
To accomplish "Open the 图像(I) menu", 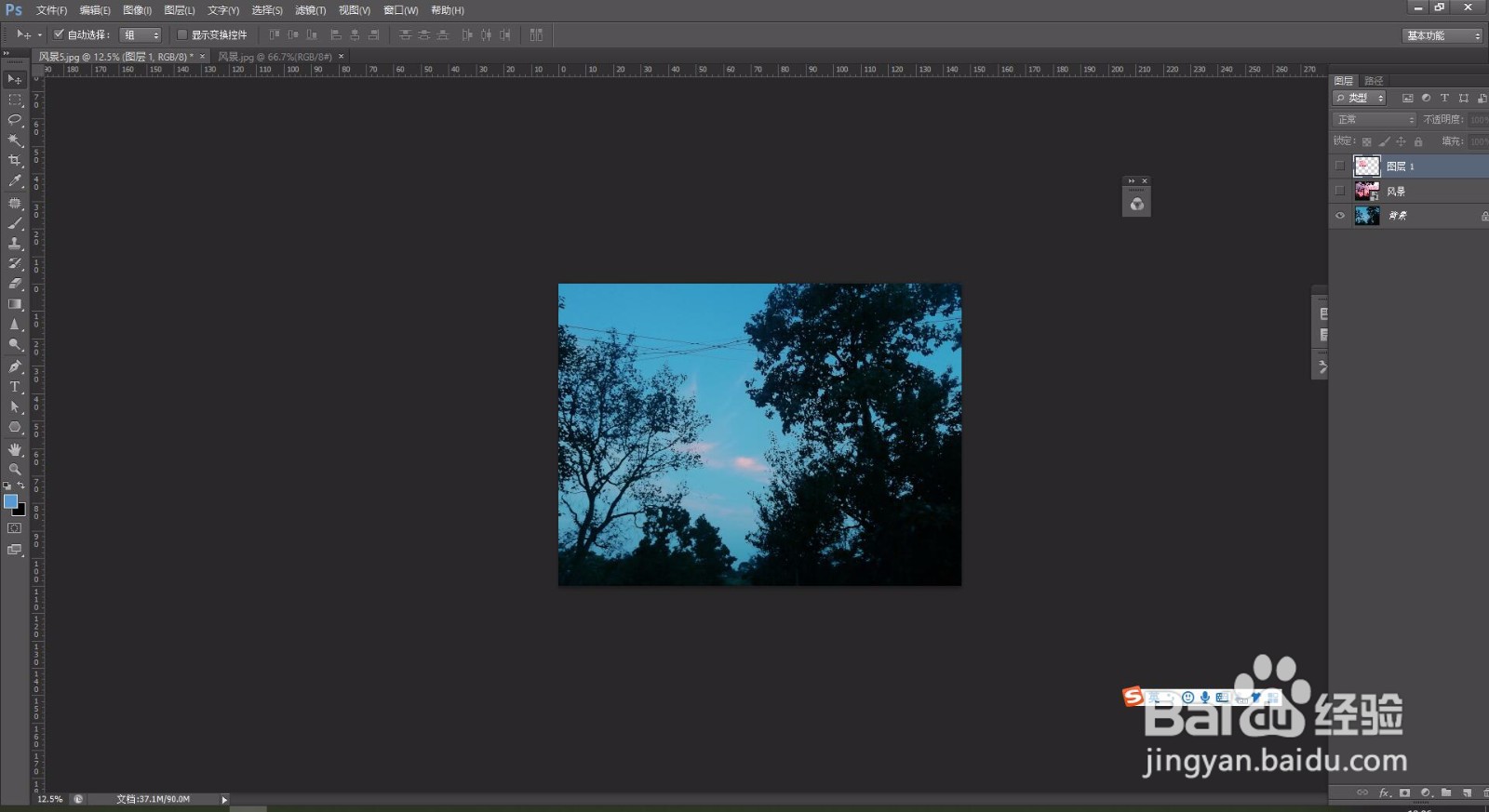I will point(138,10).
